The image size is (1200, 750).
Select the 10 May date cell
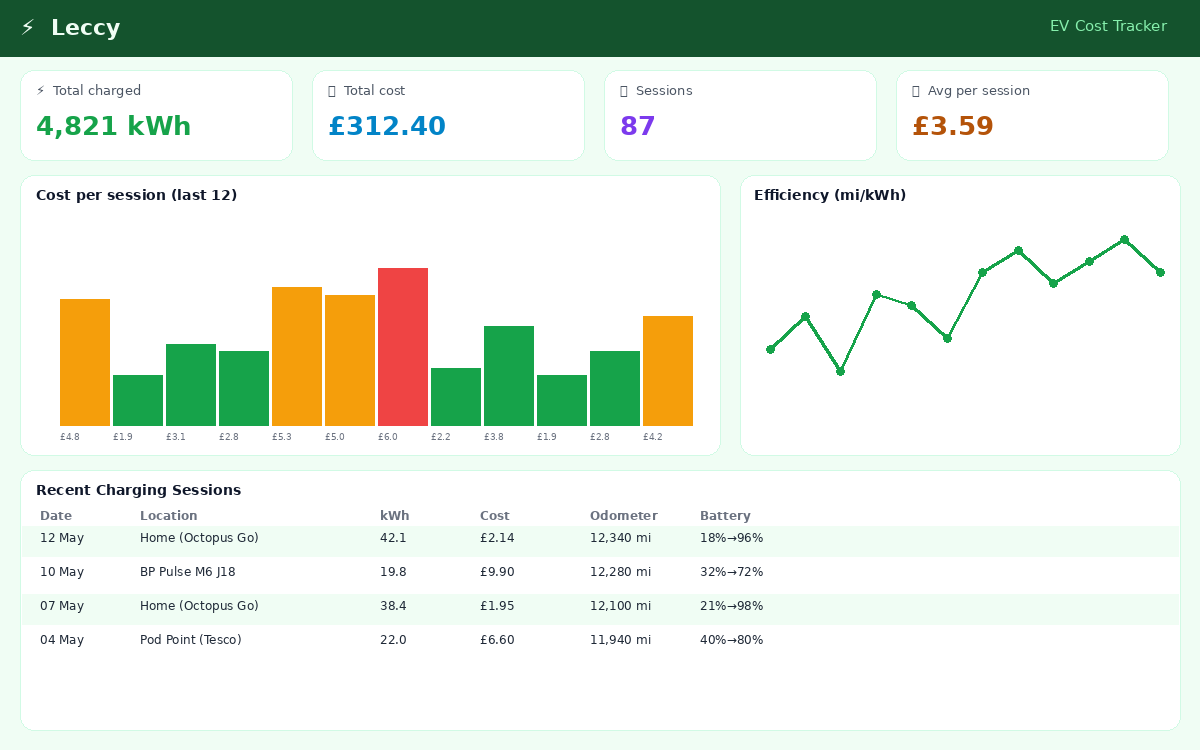(x=62, y=572)
